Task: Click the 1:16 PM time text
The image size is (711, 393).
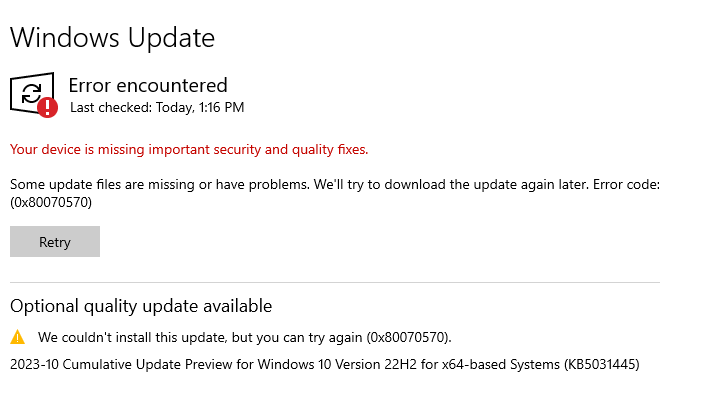Action: click(x=221, y=107)
